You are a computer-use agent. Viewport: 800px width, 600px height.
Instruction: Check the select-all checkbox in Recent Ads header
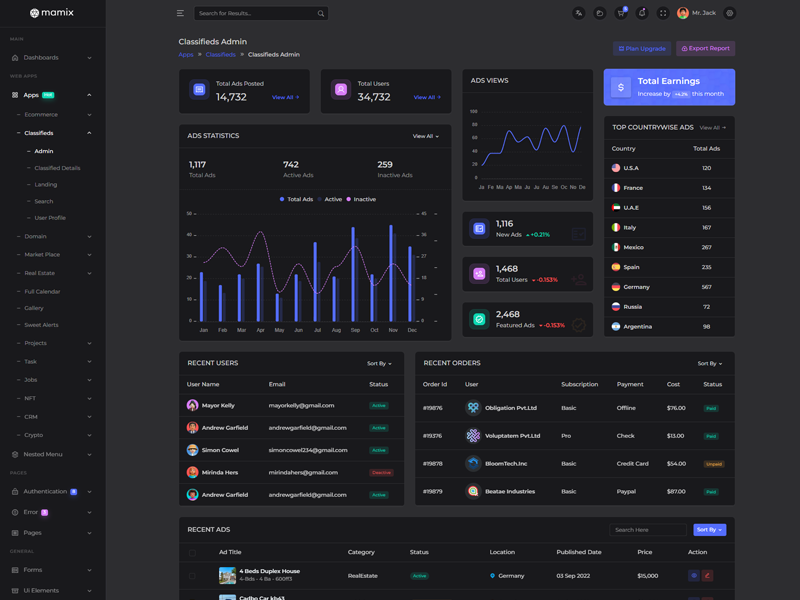[x=193, y=552]
